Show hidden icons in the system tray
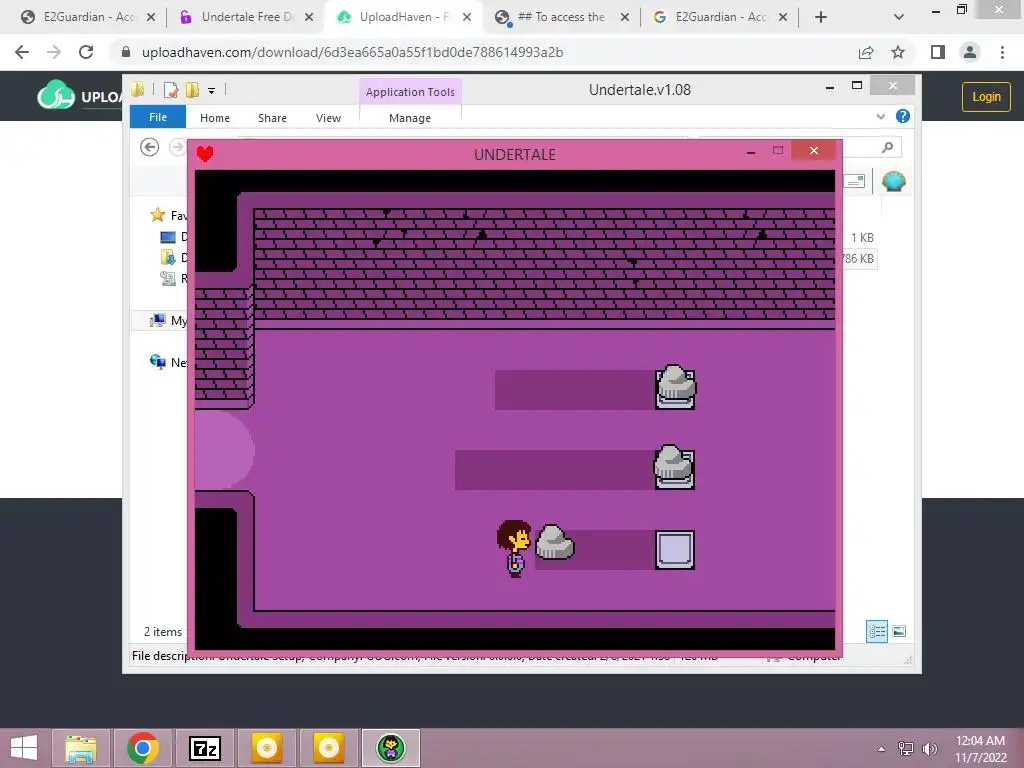 pos(882,748)
